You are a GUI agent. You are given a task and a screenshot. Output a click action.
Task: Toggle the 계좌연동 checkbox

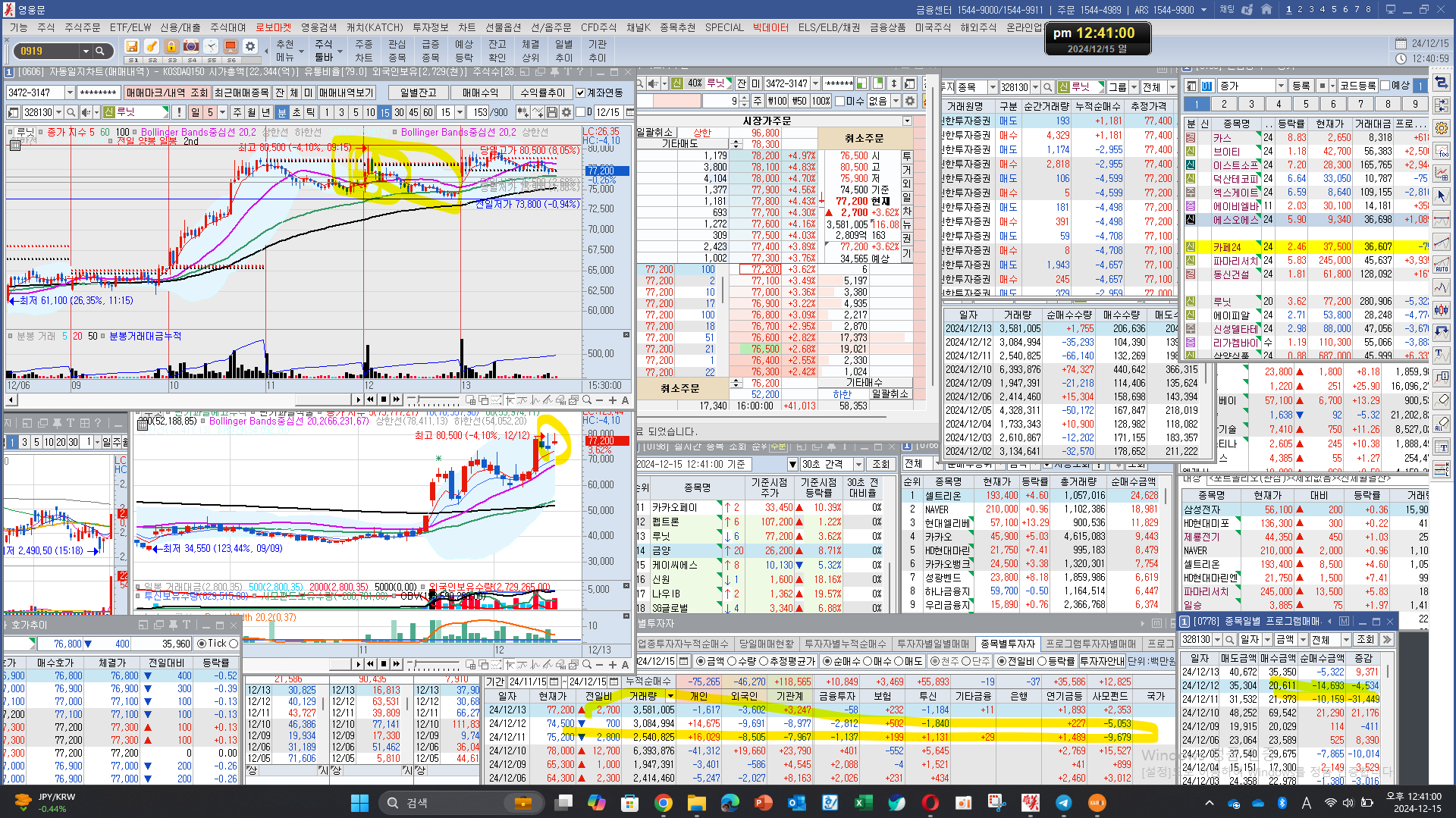pos(581,92)
